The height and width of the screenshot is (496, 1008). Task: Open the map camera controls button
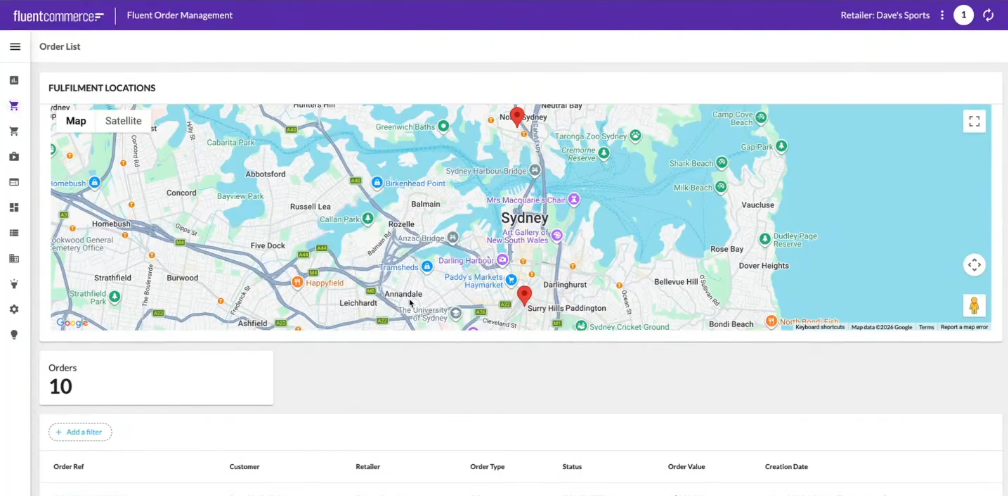(x=974, y=265)
